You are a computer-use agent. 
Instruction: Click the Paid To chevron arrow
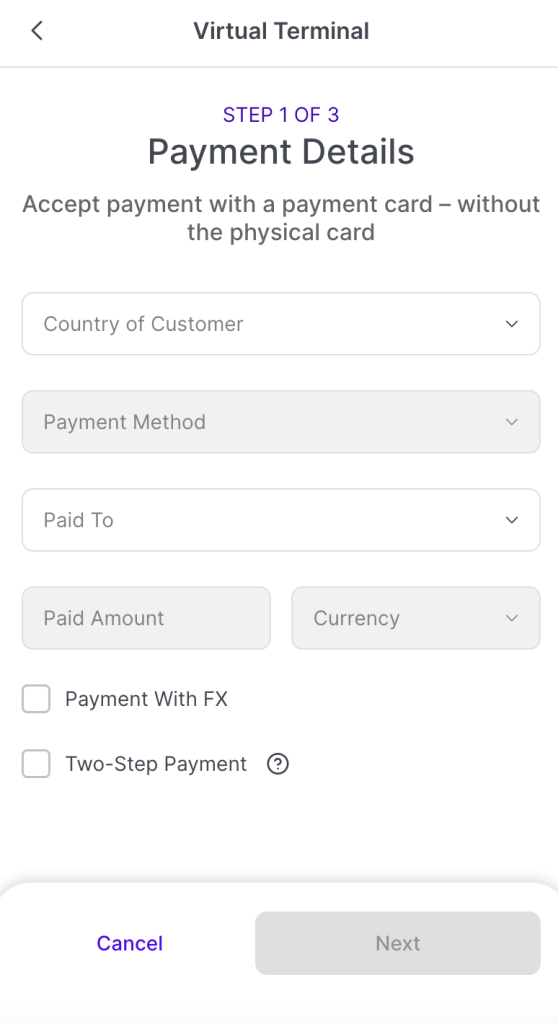(x=512, y=520)
